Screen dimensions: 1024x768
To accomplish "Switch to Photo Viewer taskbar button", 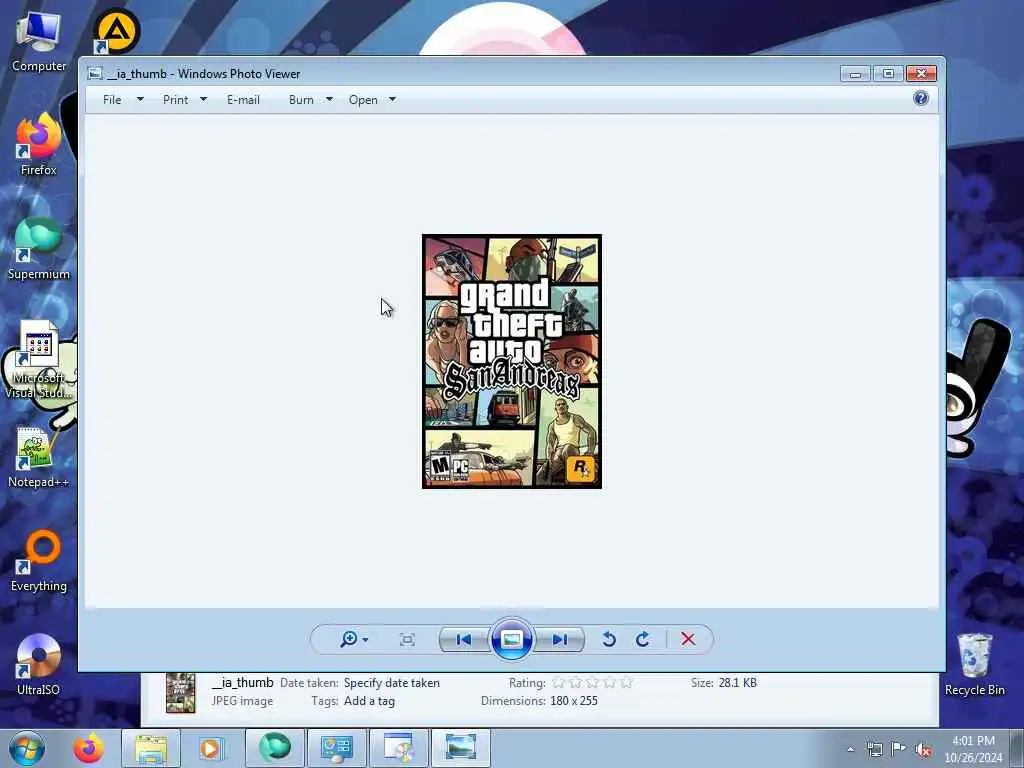I will [460, 748].
